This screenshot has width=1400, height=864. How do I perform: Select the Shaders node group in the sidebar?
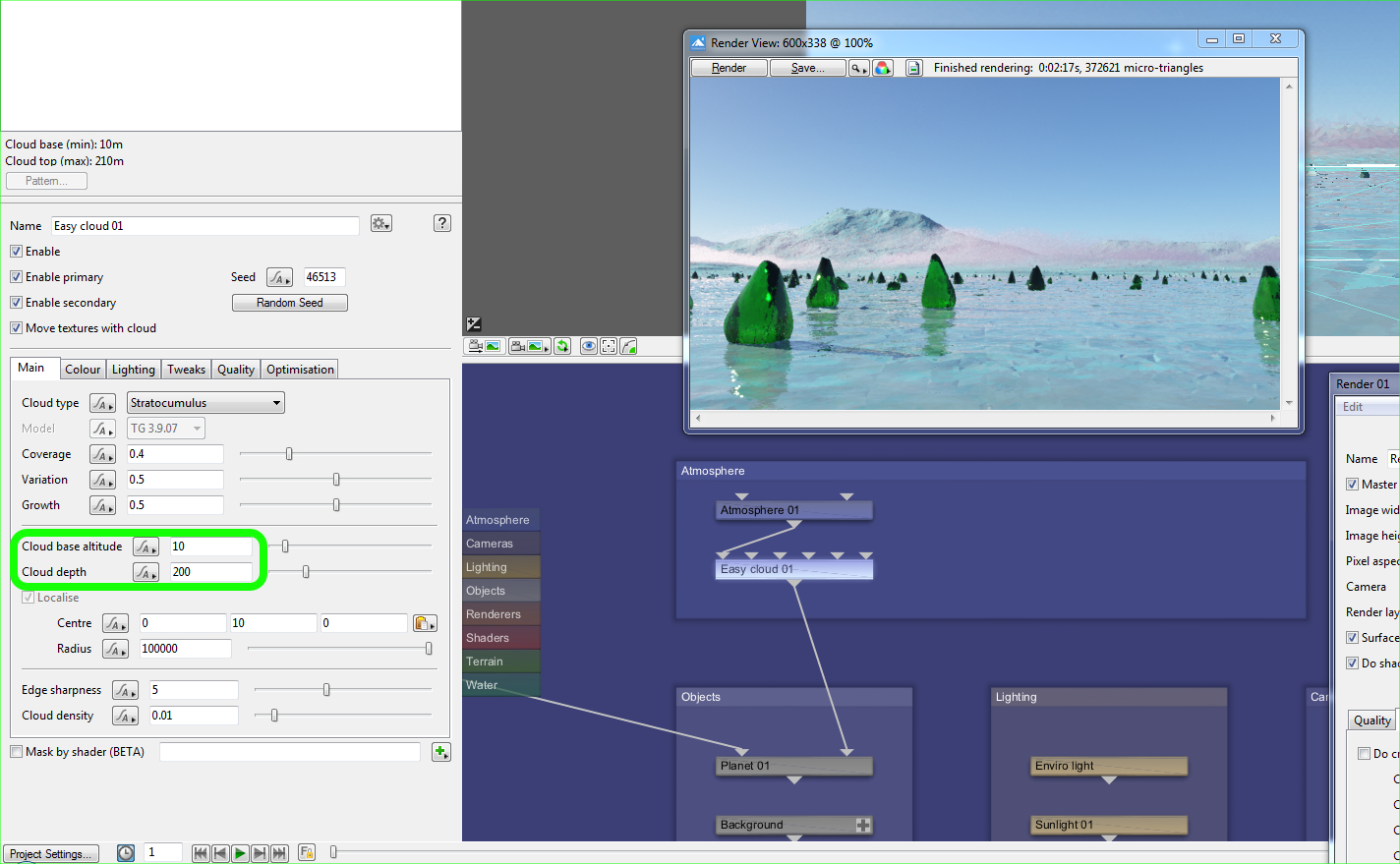(x=501, y=638)
